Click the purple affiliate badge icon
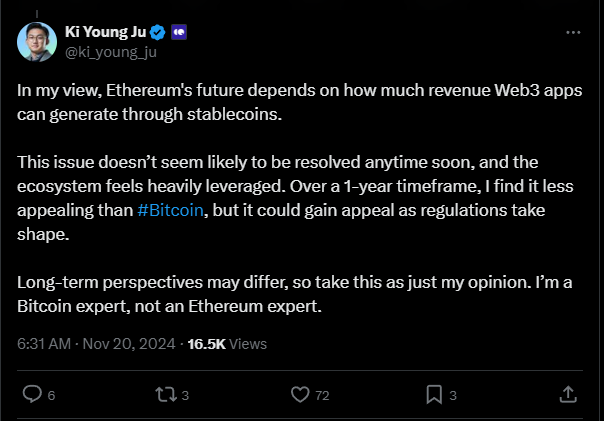Image resolution: width=604 pixels, height=421 pixels. (x=179, y=32)
